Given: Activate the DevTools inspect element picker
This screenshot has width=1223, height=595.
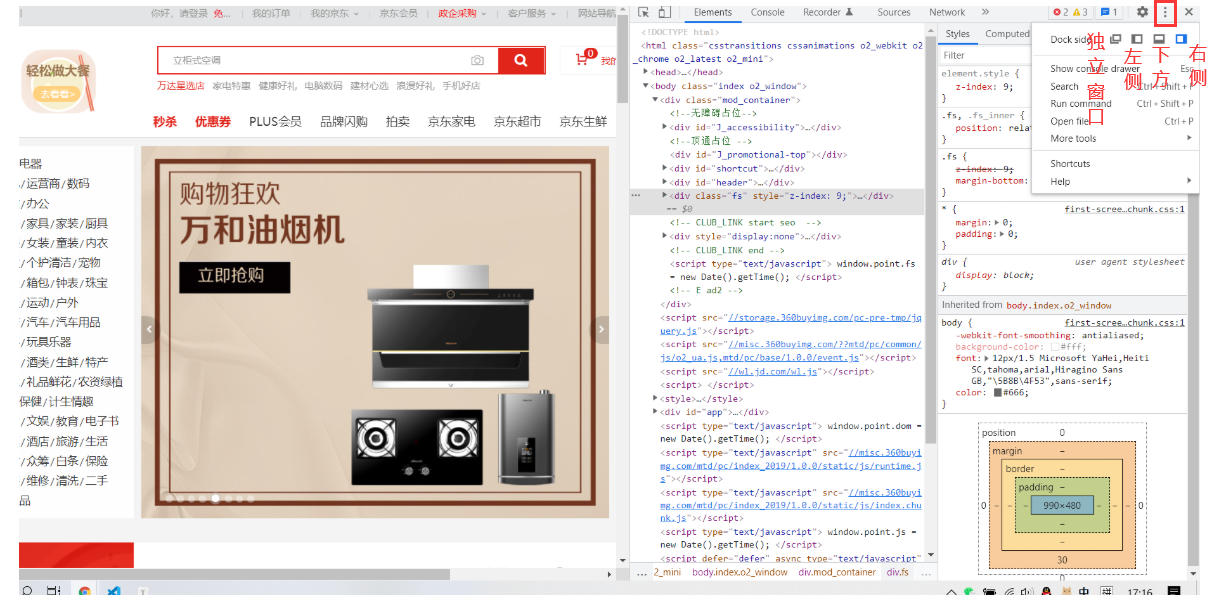Looking at the screenshot, I should [x=642, y=12].
